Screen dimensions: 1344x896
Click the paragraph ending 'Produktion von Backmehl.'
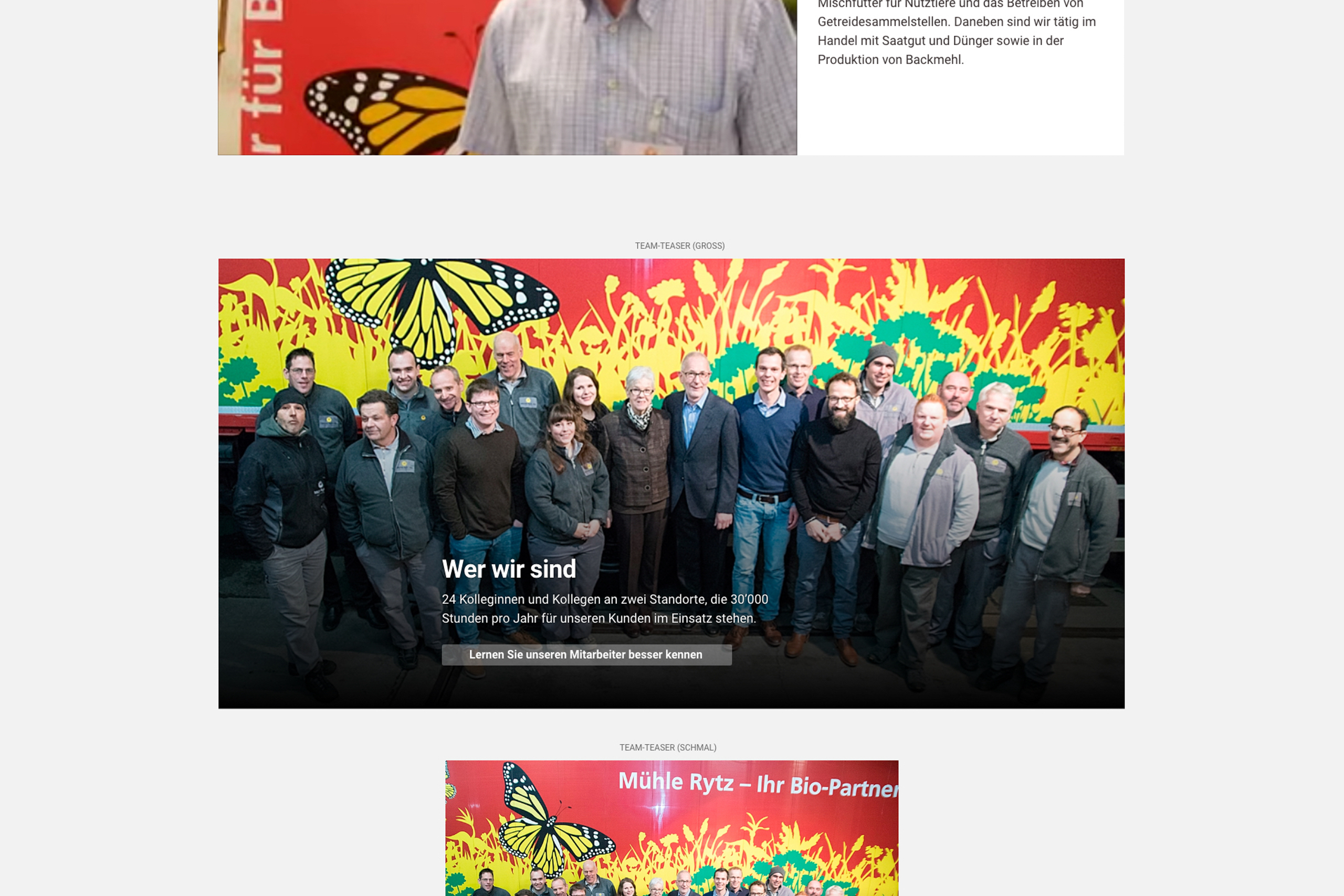[957, 31]
